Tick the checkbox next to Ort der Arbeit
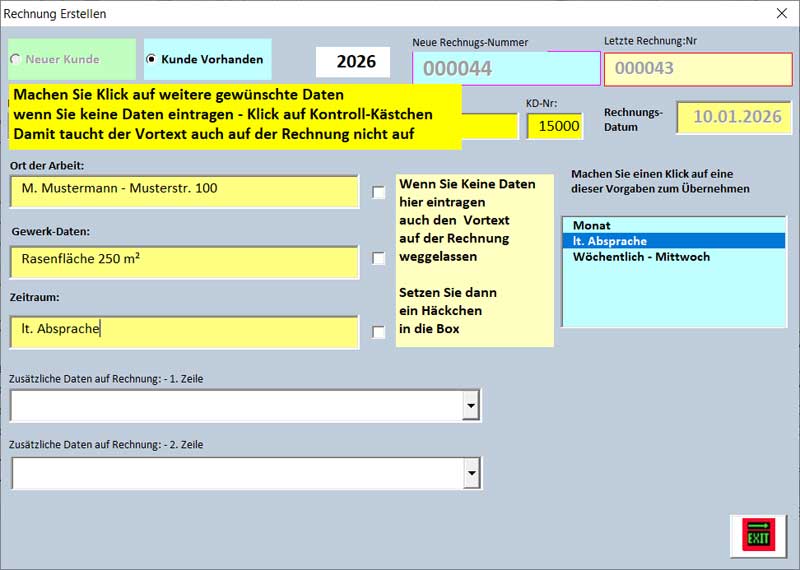This screenshot has width=800, height=570. click(x=379, y=192)
